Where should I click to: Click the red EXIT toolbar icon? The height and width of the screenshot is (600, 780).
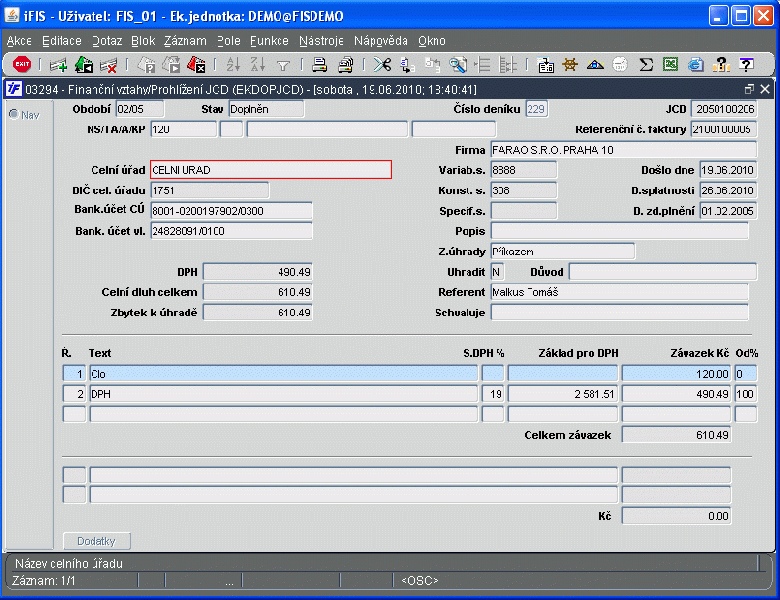[22, 64]
